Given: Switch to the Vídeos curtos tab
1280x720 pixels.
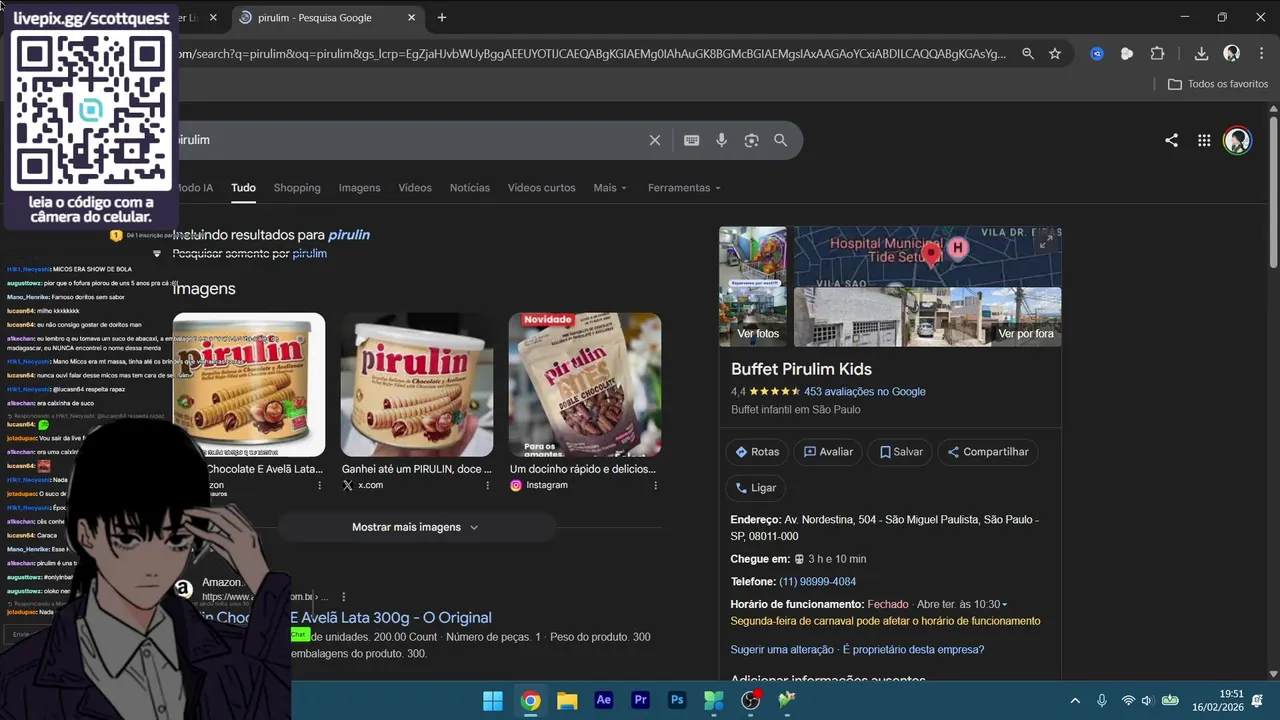Looking at the screenshot, I should pos(541,188).
